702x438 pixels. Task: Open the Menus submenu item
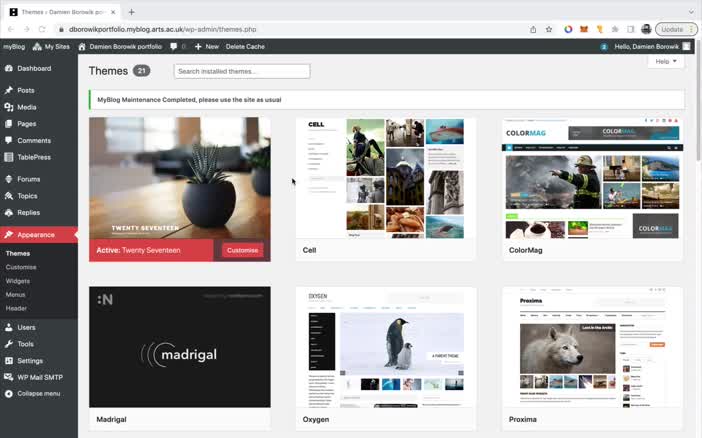[x=16, y=295]
